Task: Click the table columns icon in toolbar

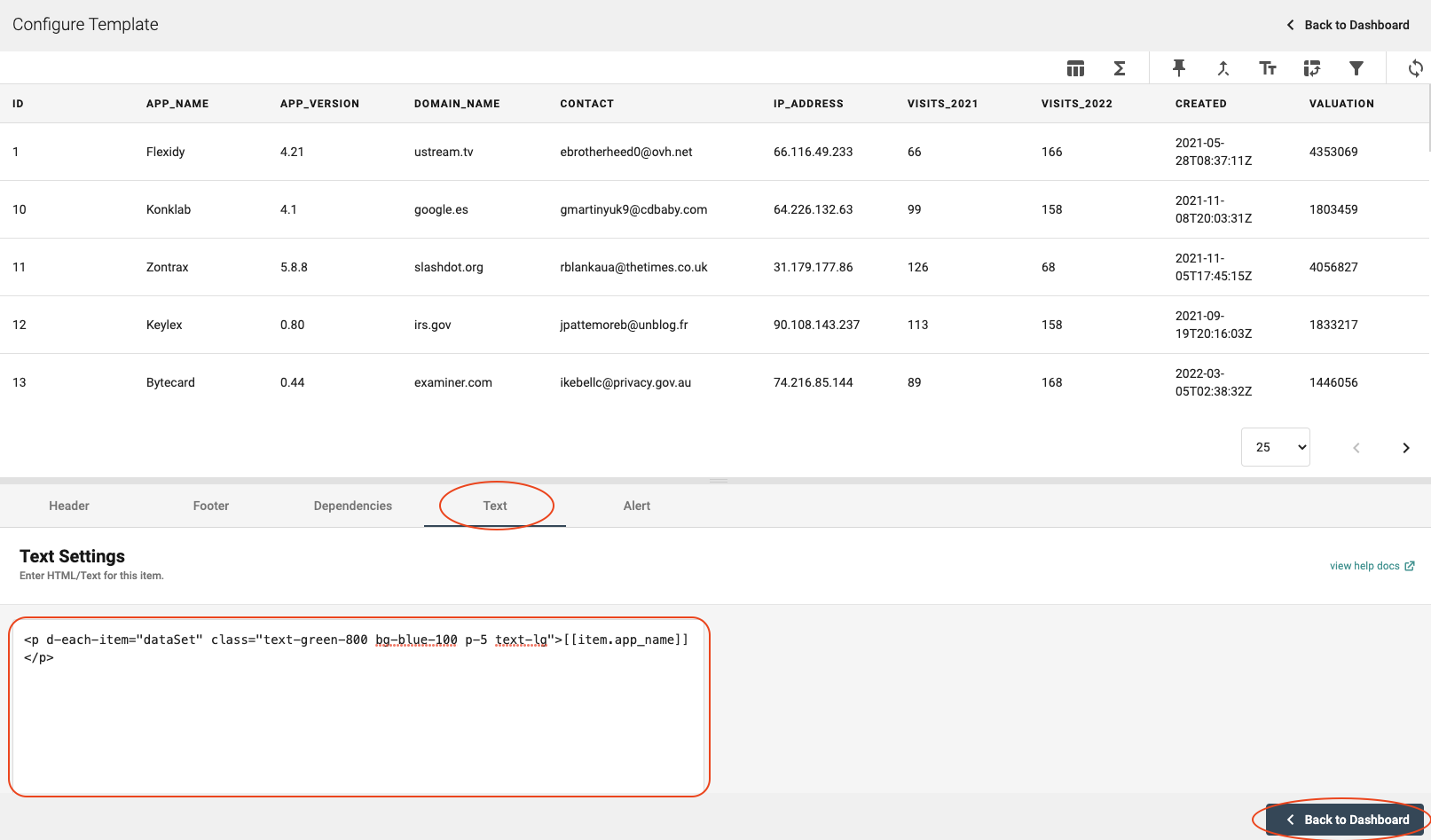Action: pyautogui.click(x=1075, y=68)
